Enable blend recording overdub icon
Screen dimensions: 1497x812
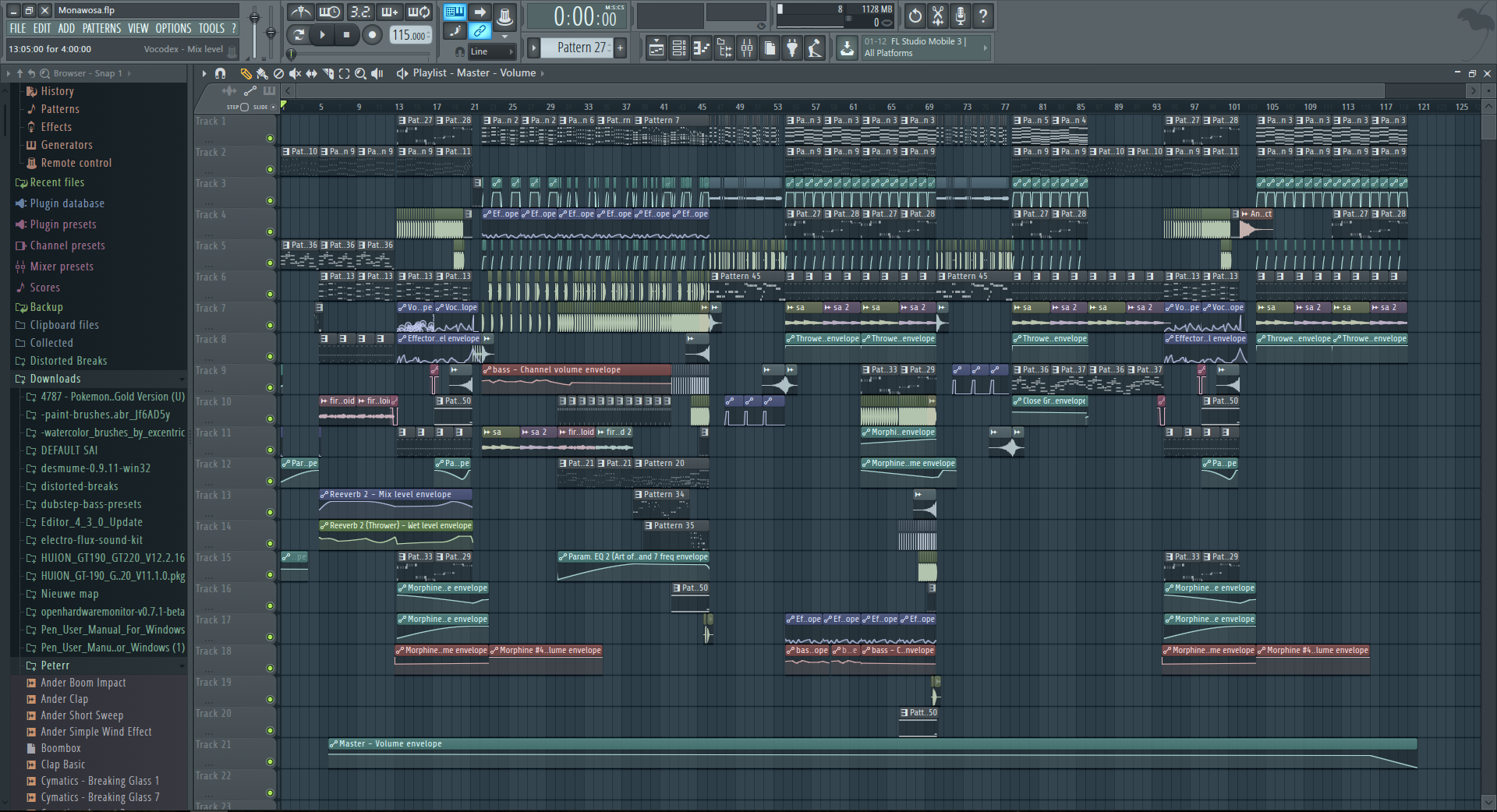pyautogui.click(x=389, y=12)
